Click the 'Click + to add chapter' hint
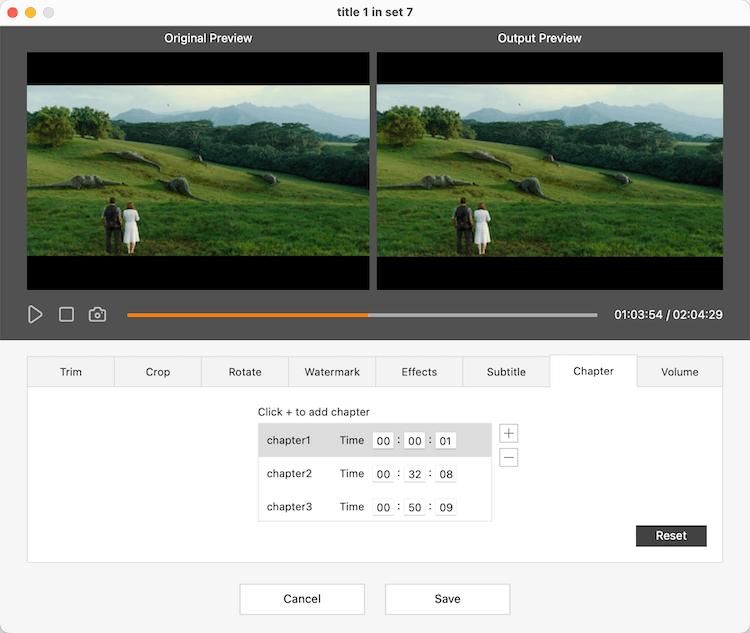This screenshot has width=750, height=633. [x=314, y=412]
